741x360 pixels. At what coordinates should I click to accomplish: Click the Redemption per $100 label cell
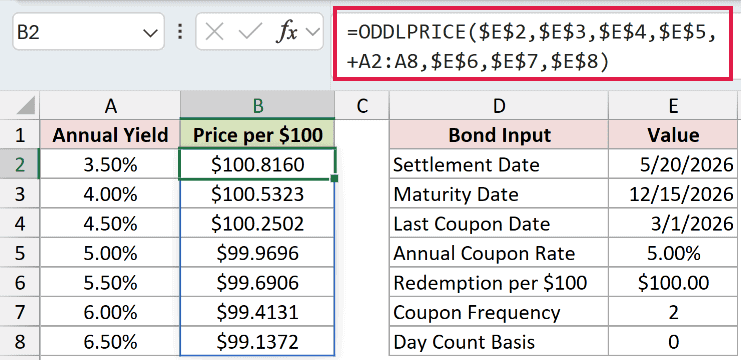click(499, 283)
